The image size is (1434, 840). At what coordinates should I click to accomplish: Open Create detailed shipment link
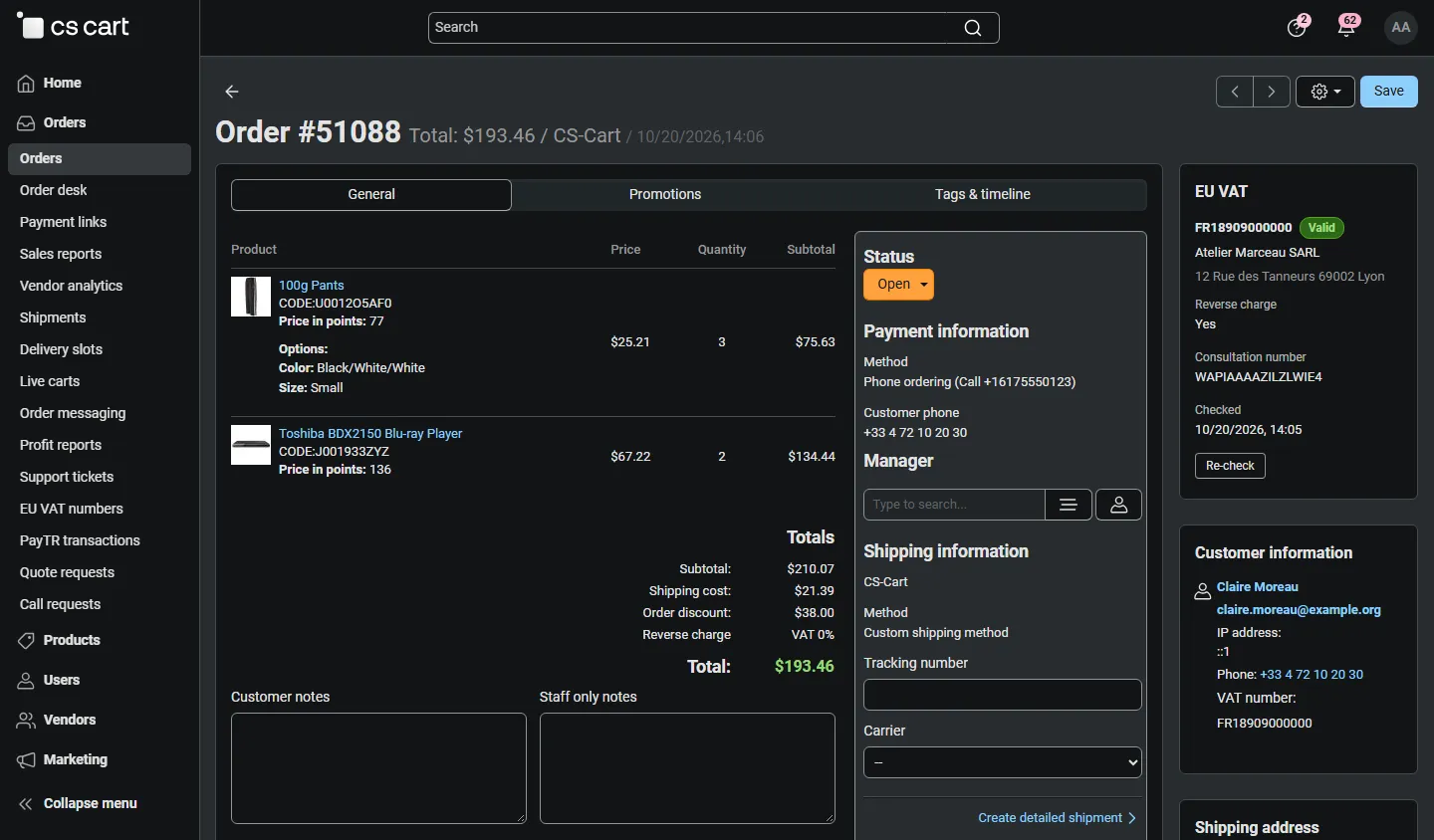click(x=1058, y=818)
